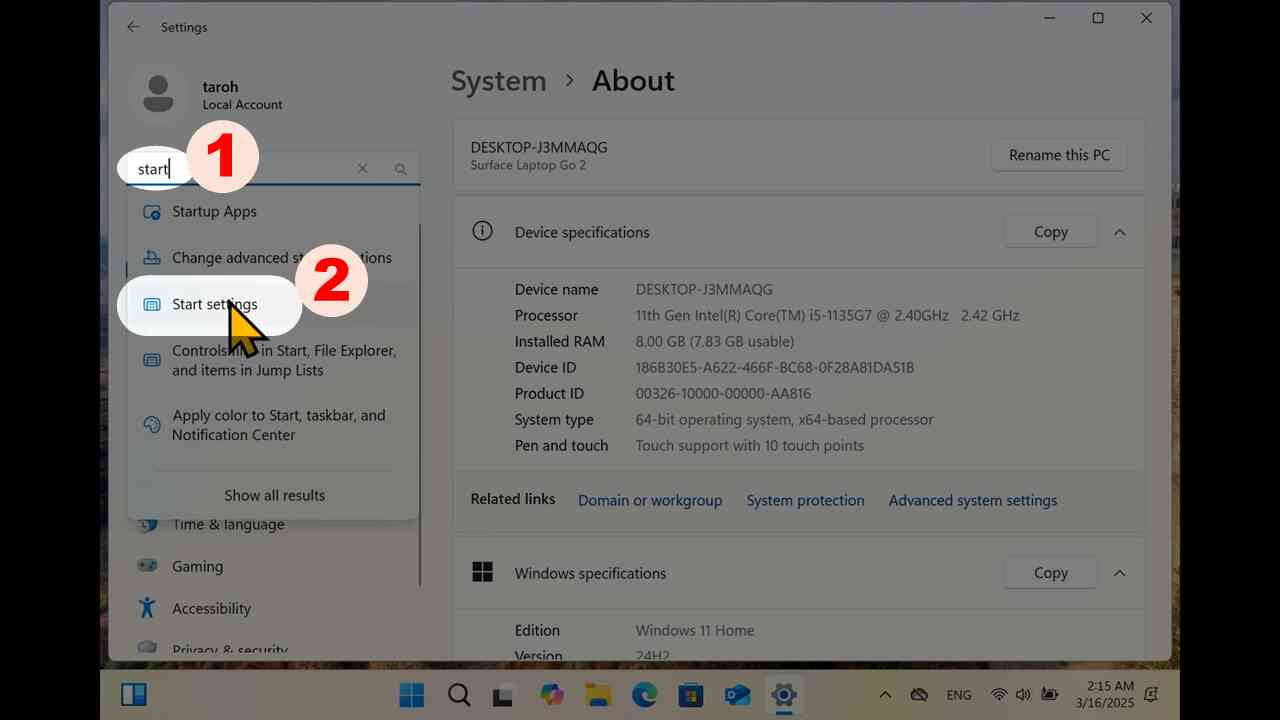Click the Product ID value 00326-10000-00000-AA816
The height and width of the screenshot is (720, 1280).
click(x=723, y=393)
